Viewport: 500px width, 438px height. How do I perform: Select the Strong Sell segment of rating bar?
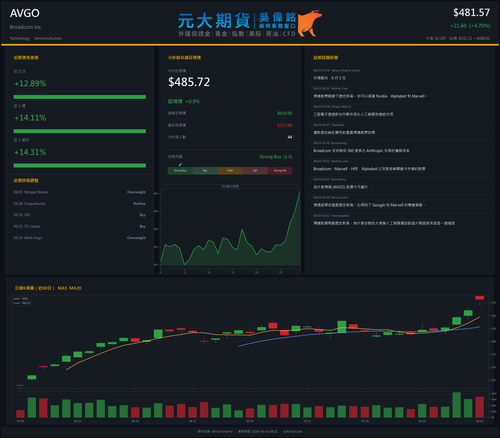pyautogui.click(x=280, y=171)
